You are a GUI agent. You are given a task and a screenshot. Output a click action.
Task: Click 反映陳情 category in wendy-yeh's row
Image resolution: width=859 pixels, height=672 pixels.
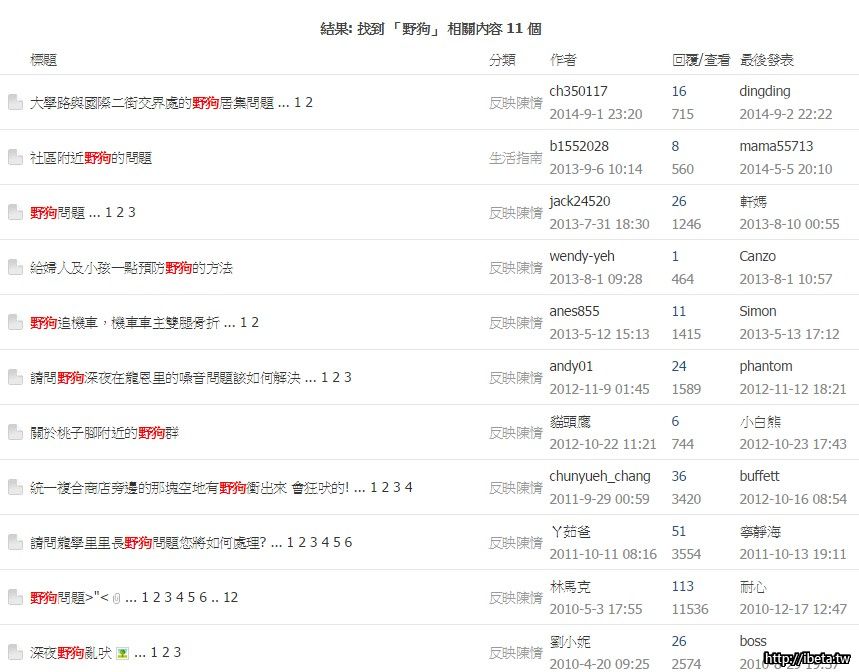click(x=515, y=268)
